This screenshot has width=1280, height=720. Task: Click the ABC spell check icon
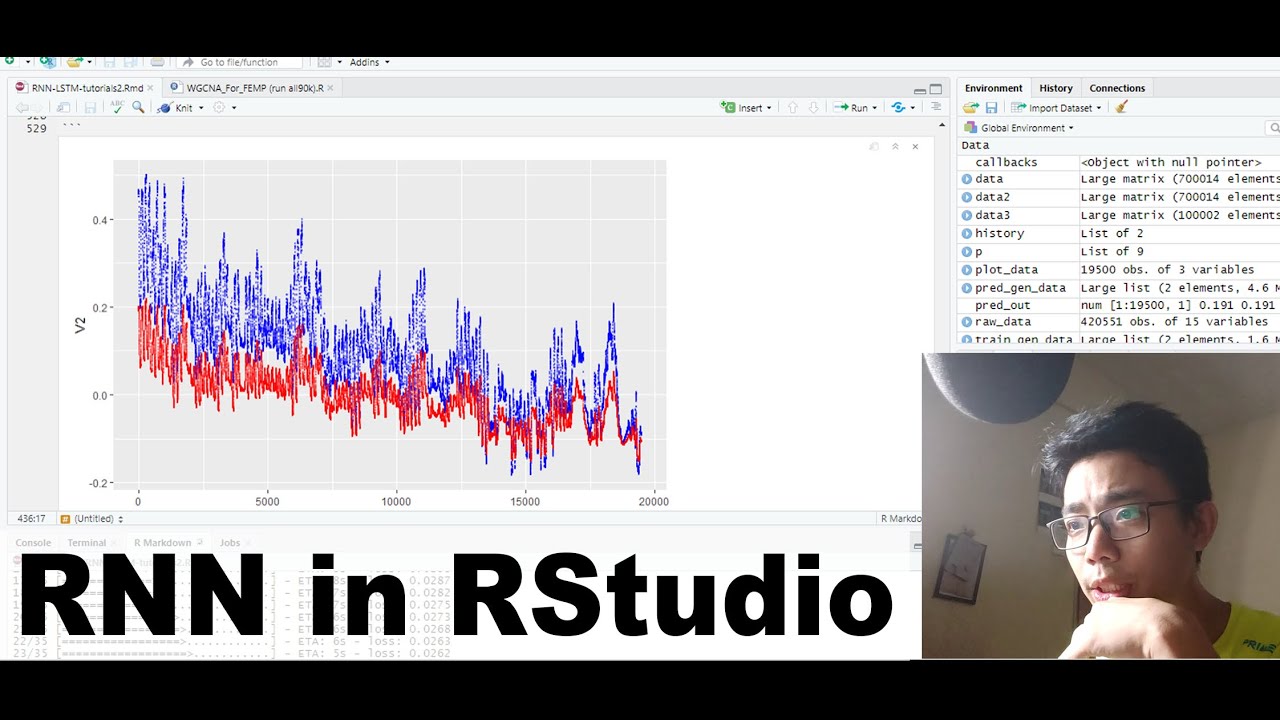pos(117,107)
